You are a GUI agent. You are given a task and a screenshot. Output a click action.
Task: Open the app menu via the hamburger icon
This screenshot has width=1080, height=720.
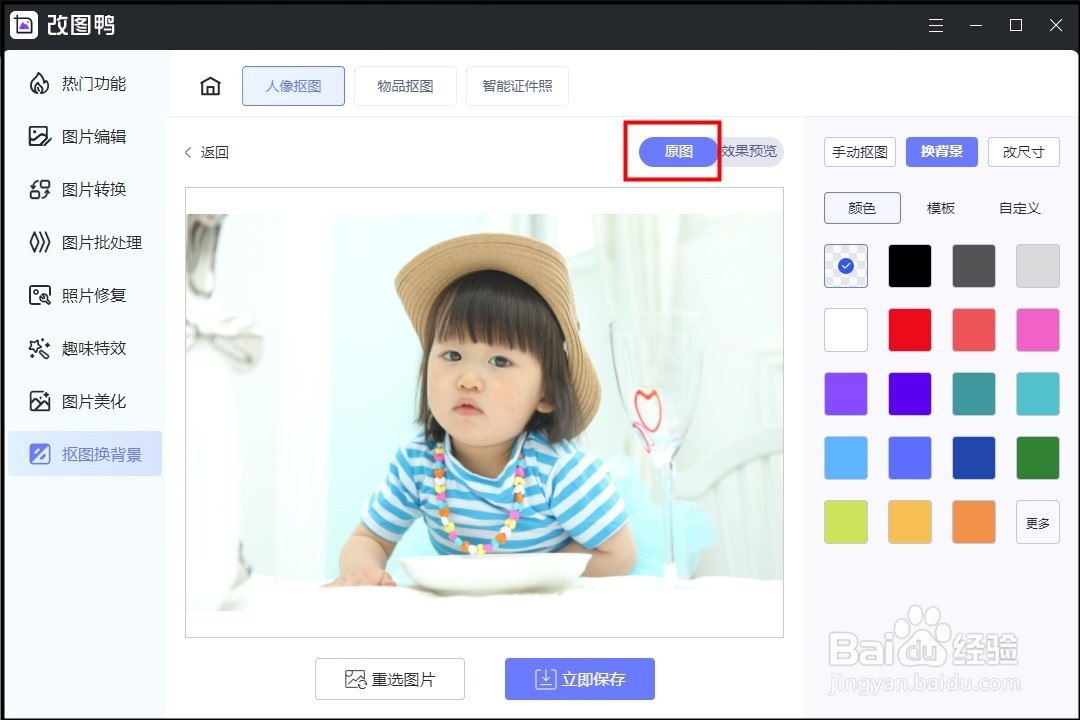pyautogui.click(x=936, y=25)
